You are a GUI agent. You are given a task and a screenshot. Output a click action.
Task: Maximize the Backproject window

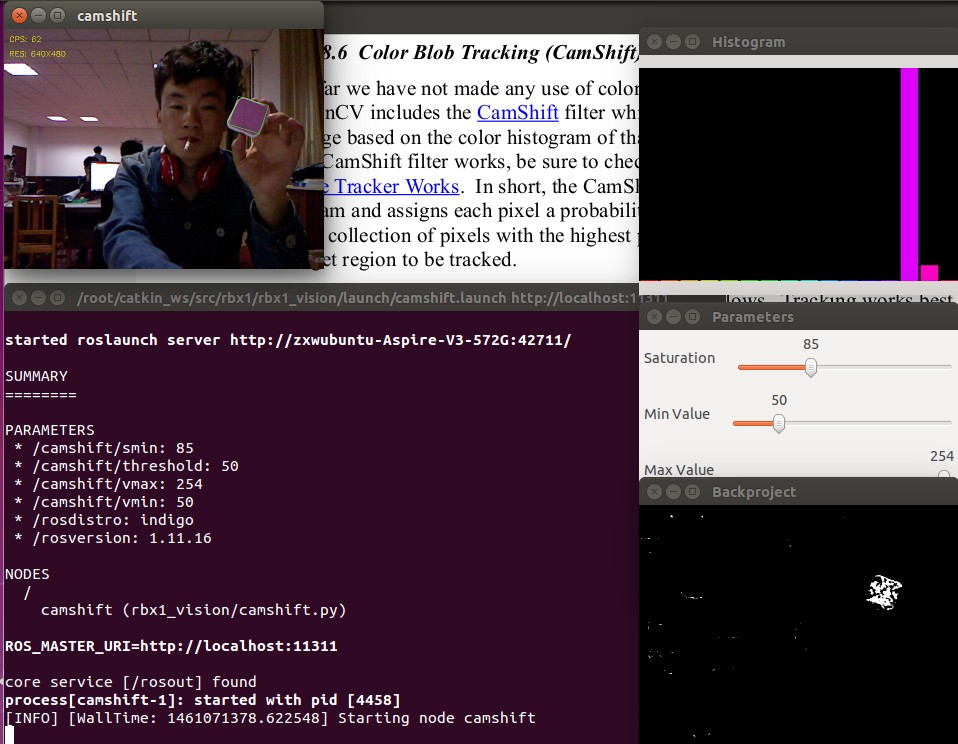[x=692, y=491]
